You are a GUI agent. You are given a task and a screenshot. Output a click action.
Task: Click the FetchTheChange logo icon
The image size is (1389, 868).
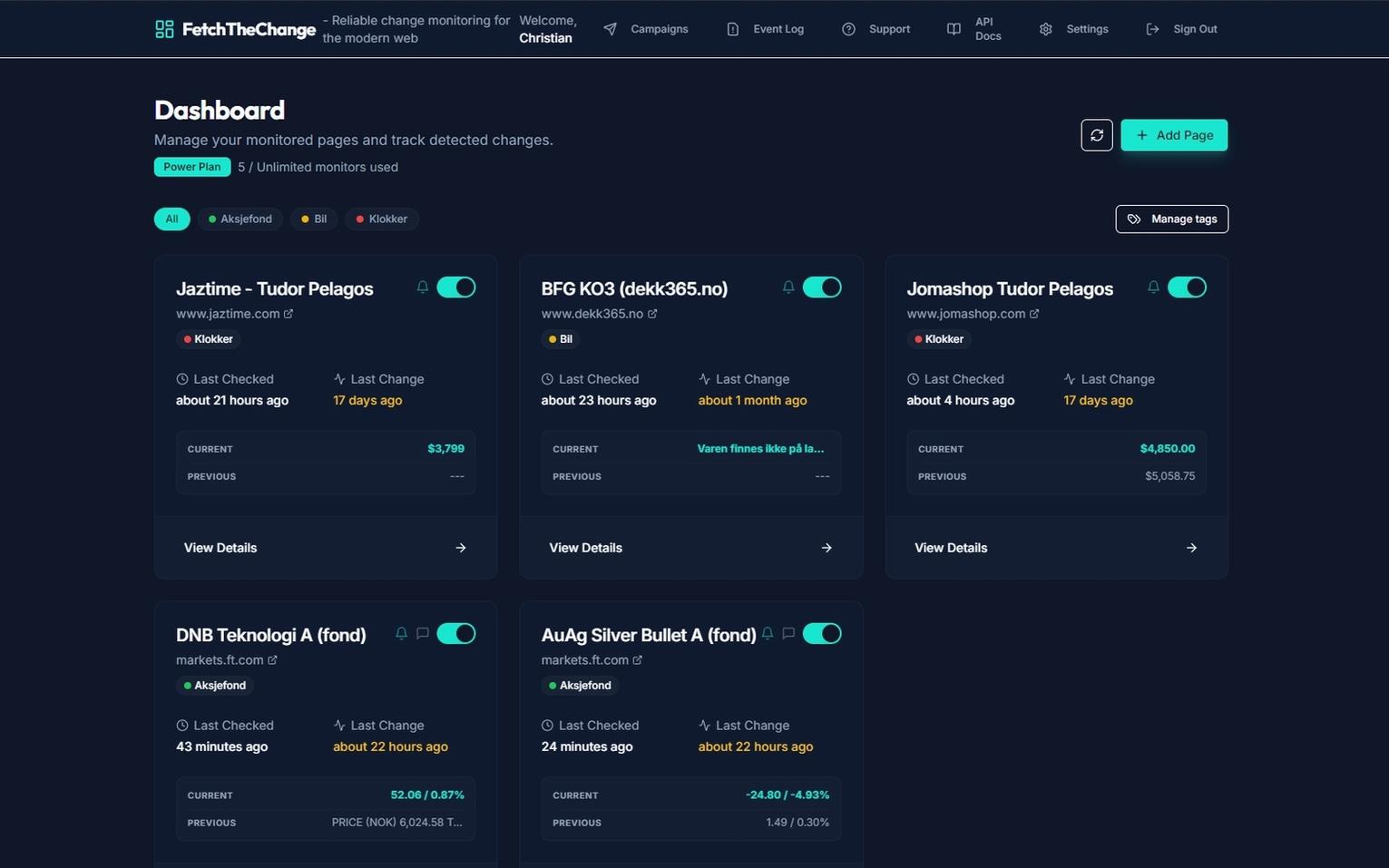click(164, 29)
